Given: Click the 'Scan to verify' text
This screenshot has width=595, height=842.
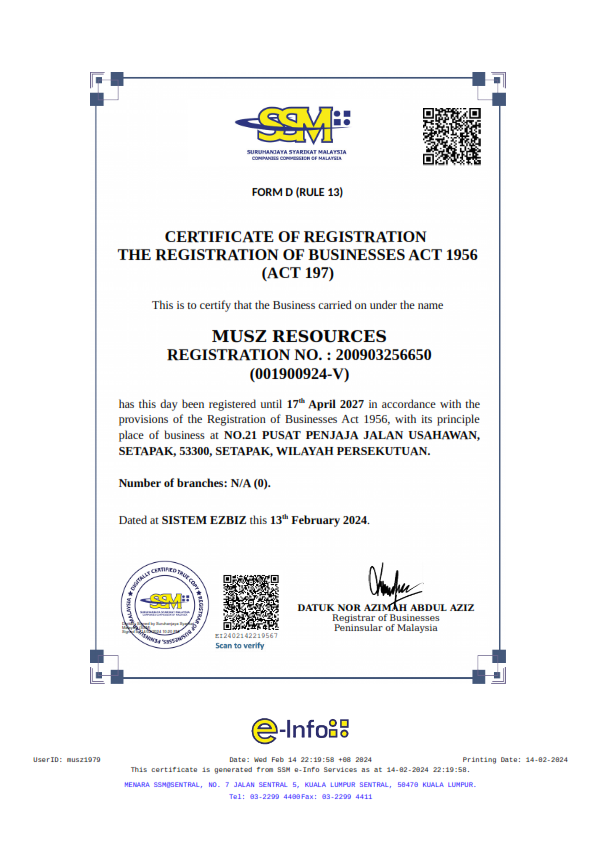Looking at the screenshot, I should click(240, 645).
